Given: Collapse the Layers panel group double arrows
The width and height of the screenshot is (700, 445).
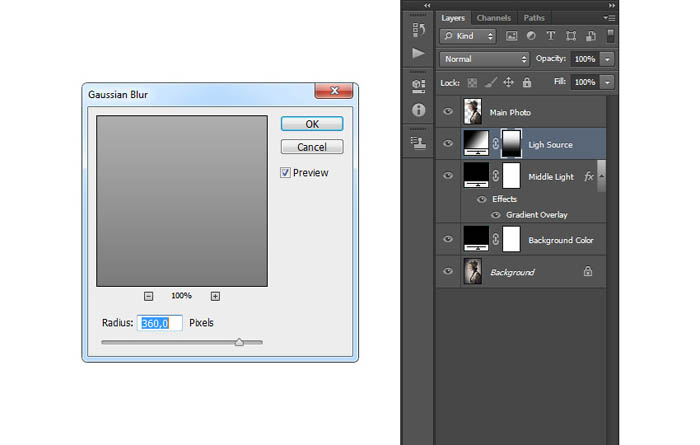Looking at the screenshot, I should pyautogui.click(x=612, y=5).
